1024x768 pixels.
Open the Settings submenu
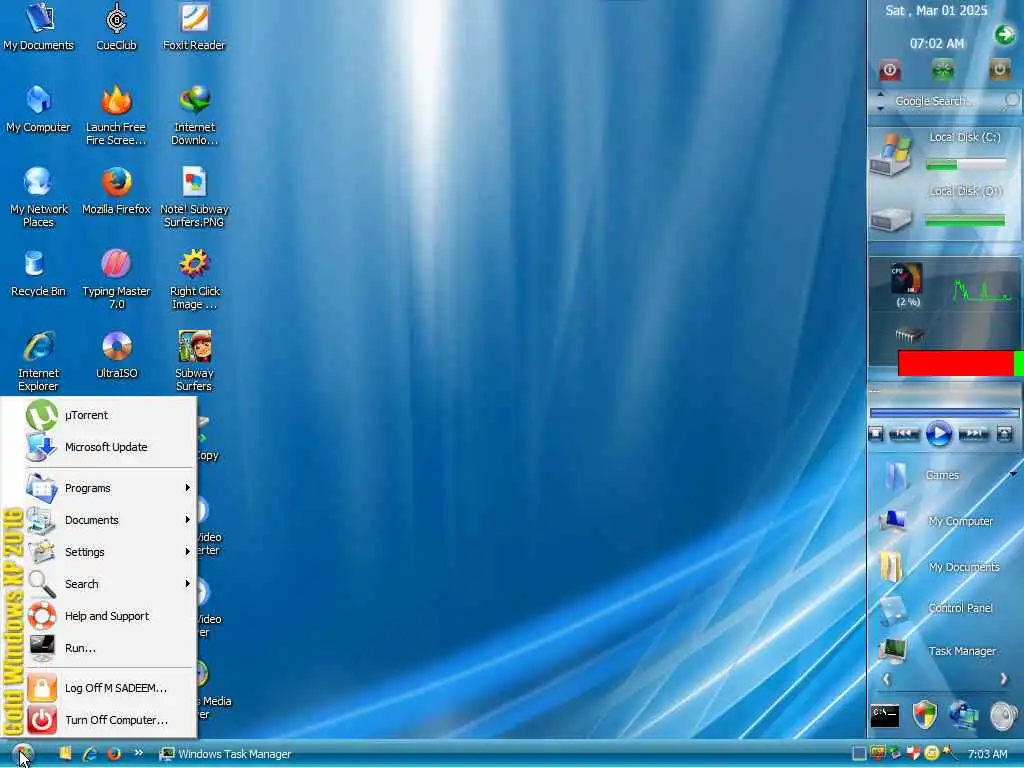(x=110, y=552)
